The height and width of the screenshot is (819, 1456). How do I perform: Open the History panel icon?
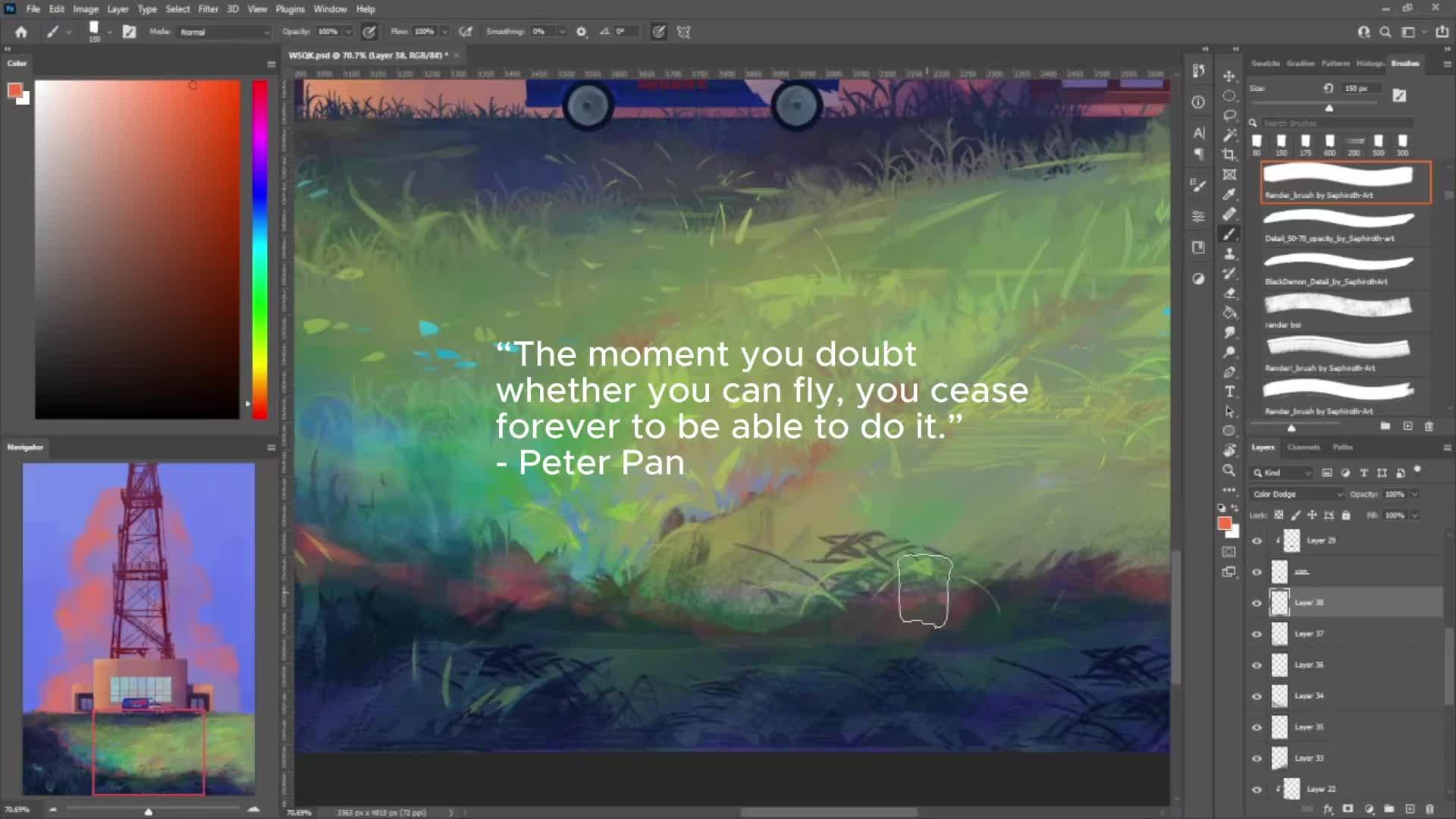coord(1198,71)
